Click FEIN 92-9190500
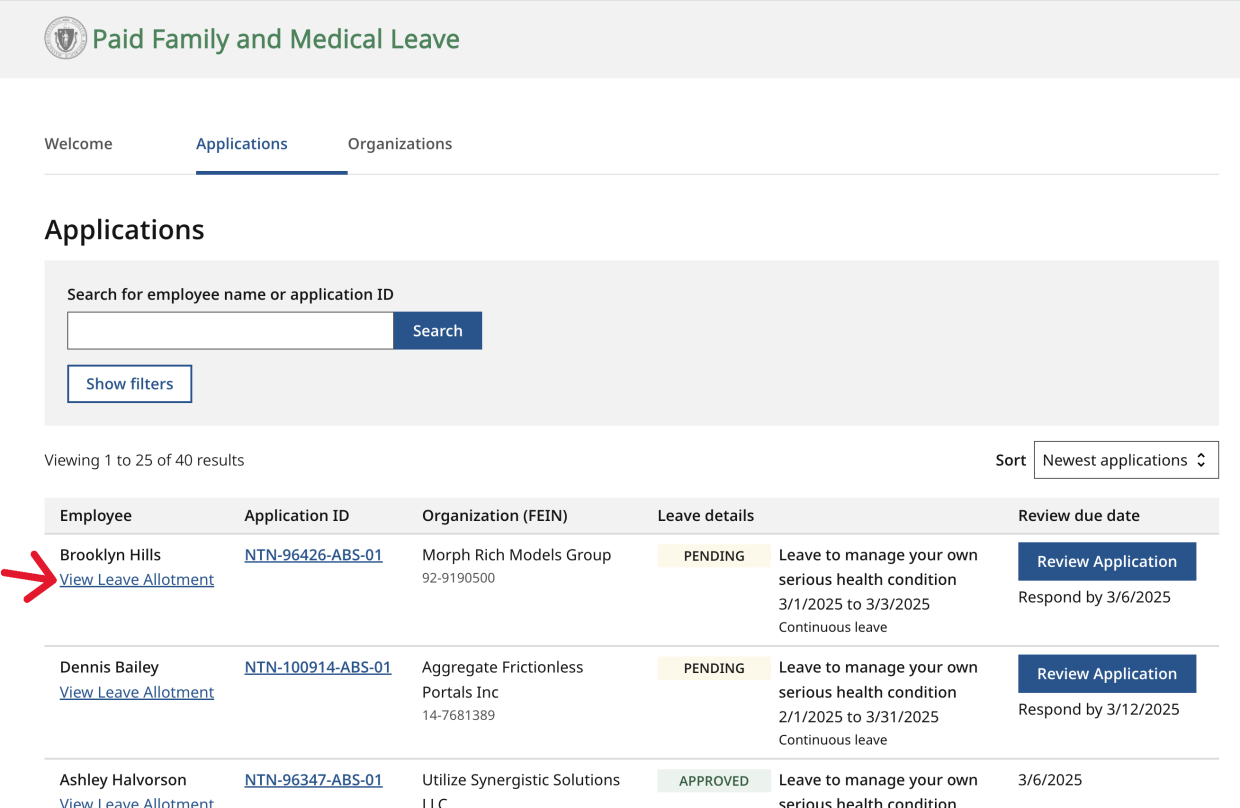 [458, 578]
